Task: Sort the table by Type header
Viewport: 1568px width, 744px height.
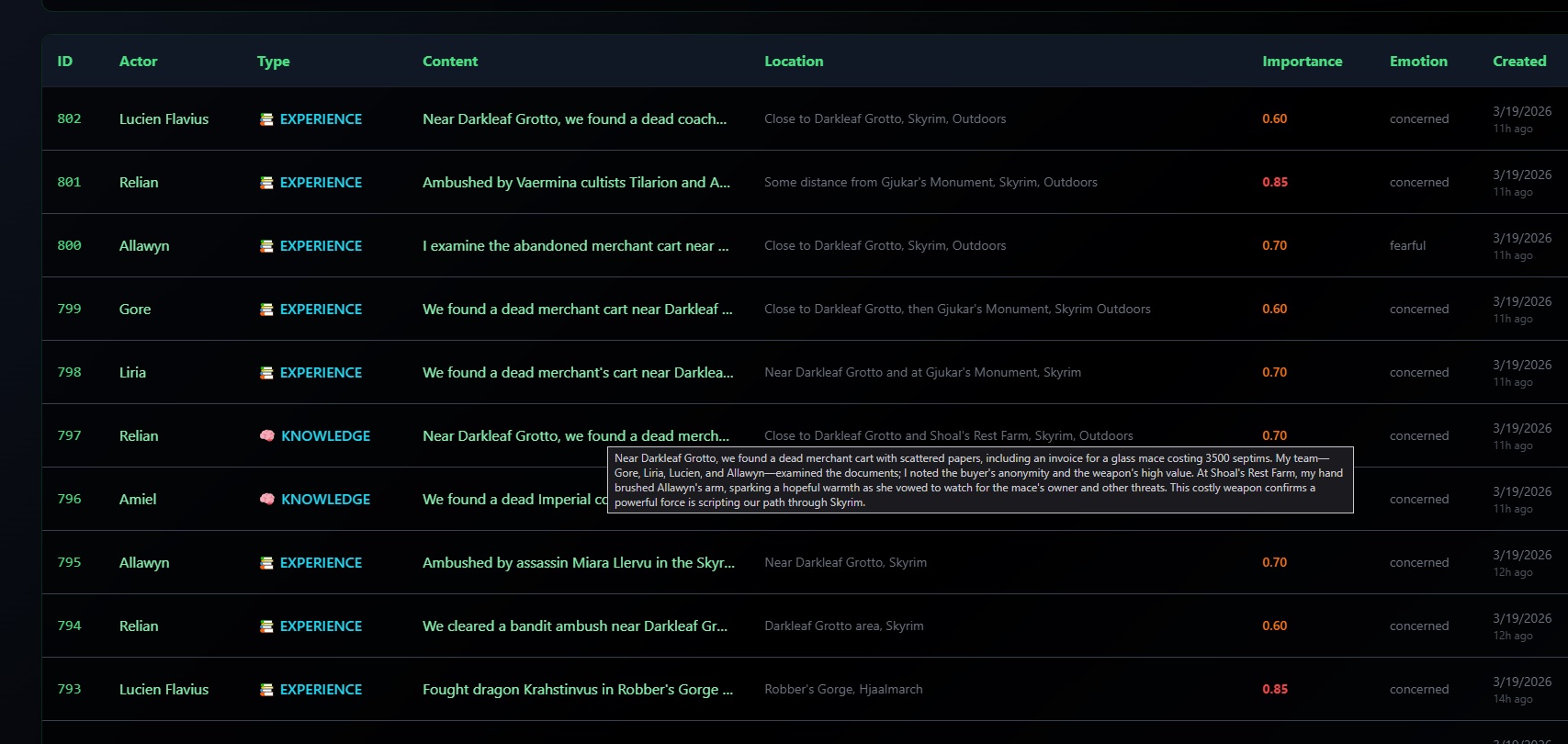Action: (274, 62)
